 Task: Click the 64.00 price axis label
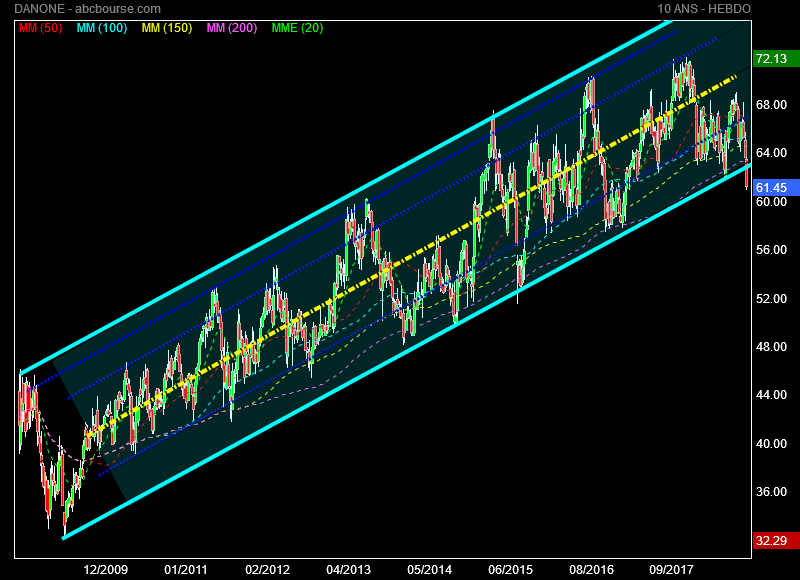(771, 153)
